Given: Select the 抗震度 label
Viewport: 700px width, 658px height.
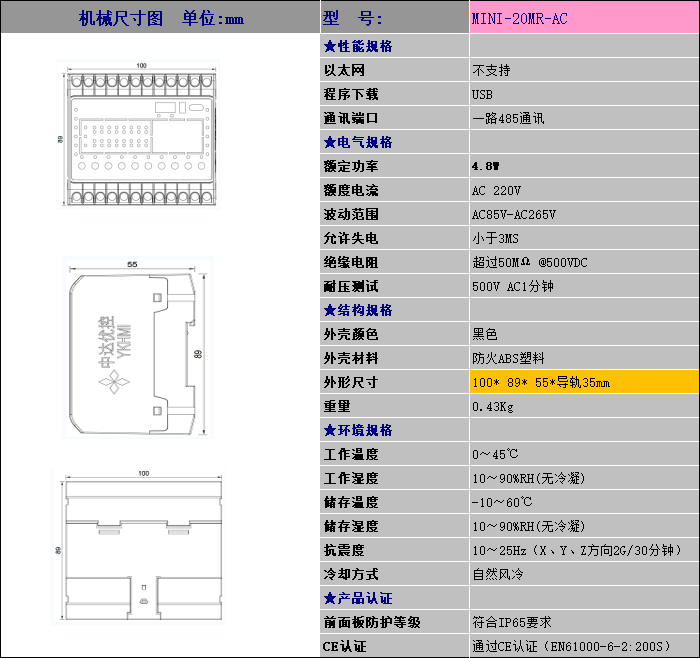Looking at the screenshot, I should pyautogui.click(x=344, y=550).
